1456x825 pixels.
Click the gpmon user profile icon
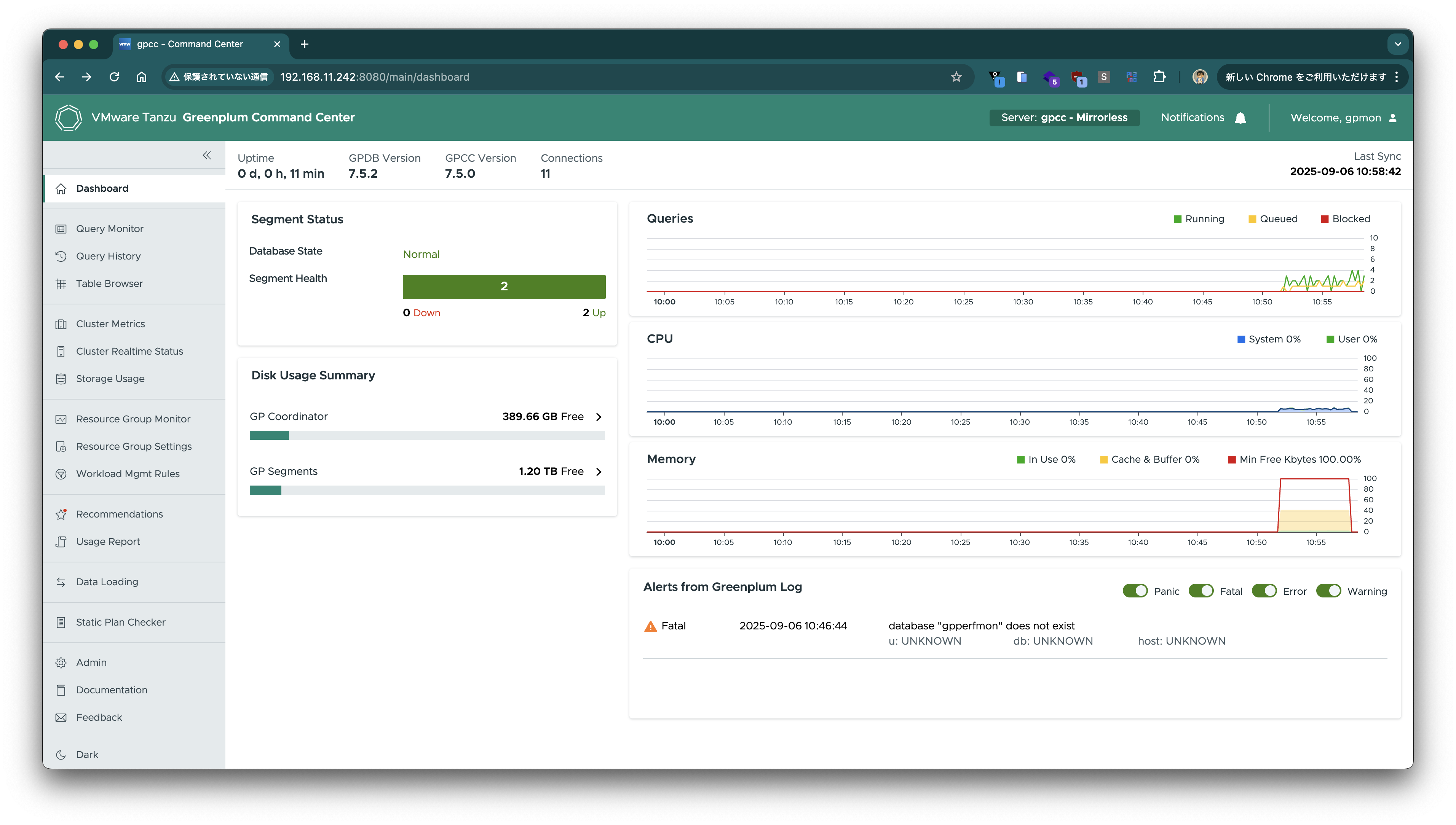[x=1392, y=118]
